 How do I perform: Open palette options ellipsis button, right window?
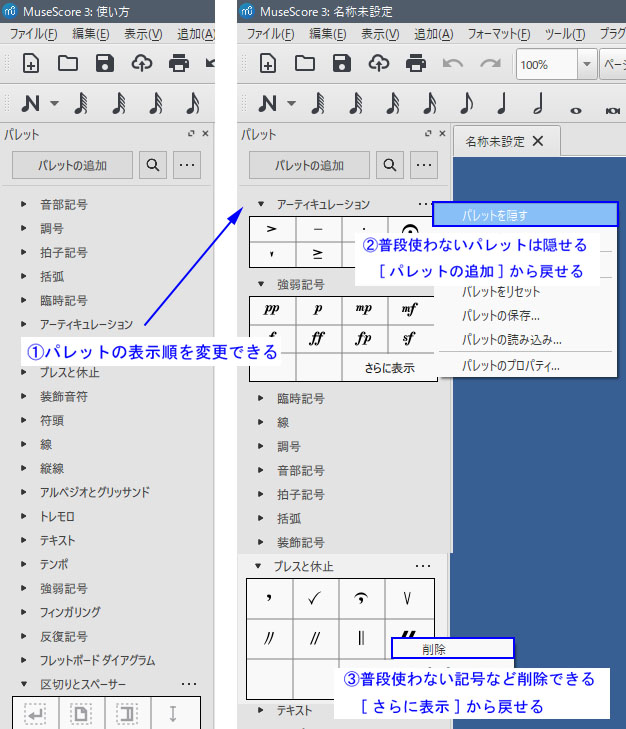coord(424,165)
